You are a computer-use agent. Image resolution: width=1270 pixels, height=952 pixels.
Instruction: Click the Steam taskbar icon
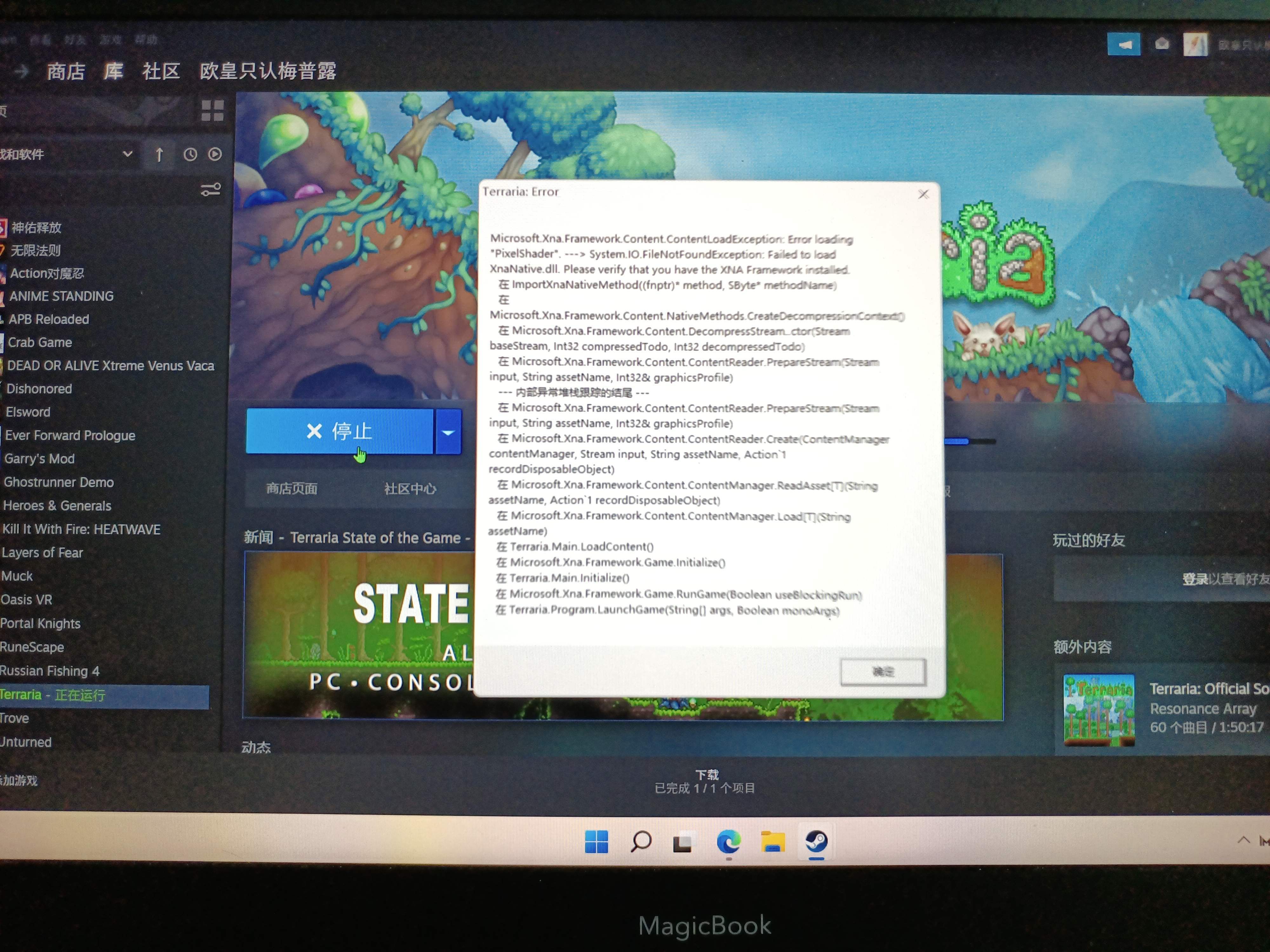[816, 843]
